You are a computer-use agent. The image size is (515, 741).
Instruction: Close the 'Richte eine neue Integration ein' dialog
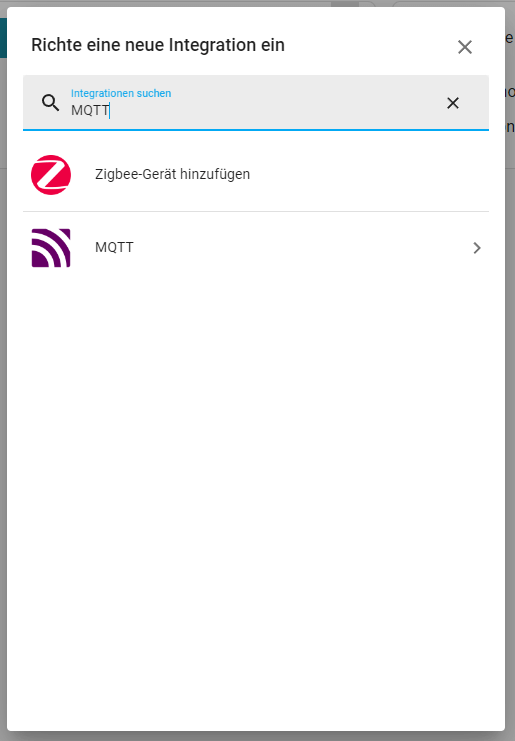click(x=465, y=47)
